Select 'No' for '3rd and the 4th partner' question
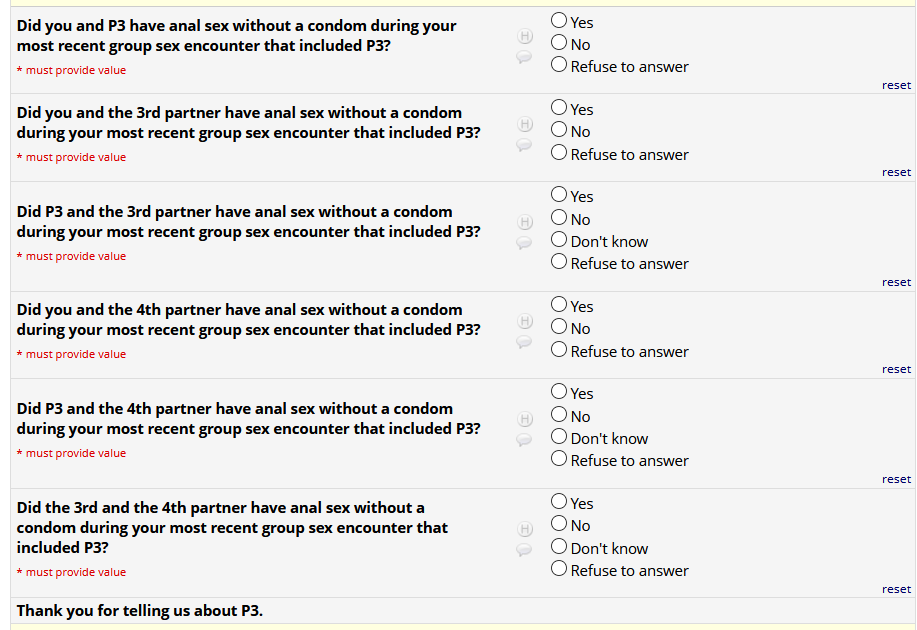 click(x=559, y=525)
